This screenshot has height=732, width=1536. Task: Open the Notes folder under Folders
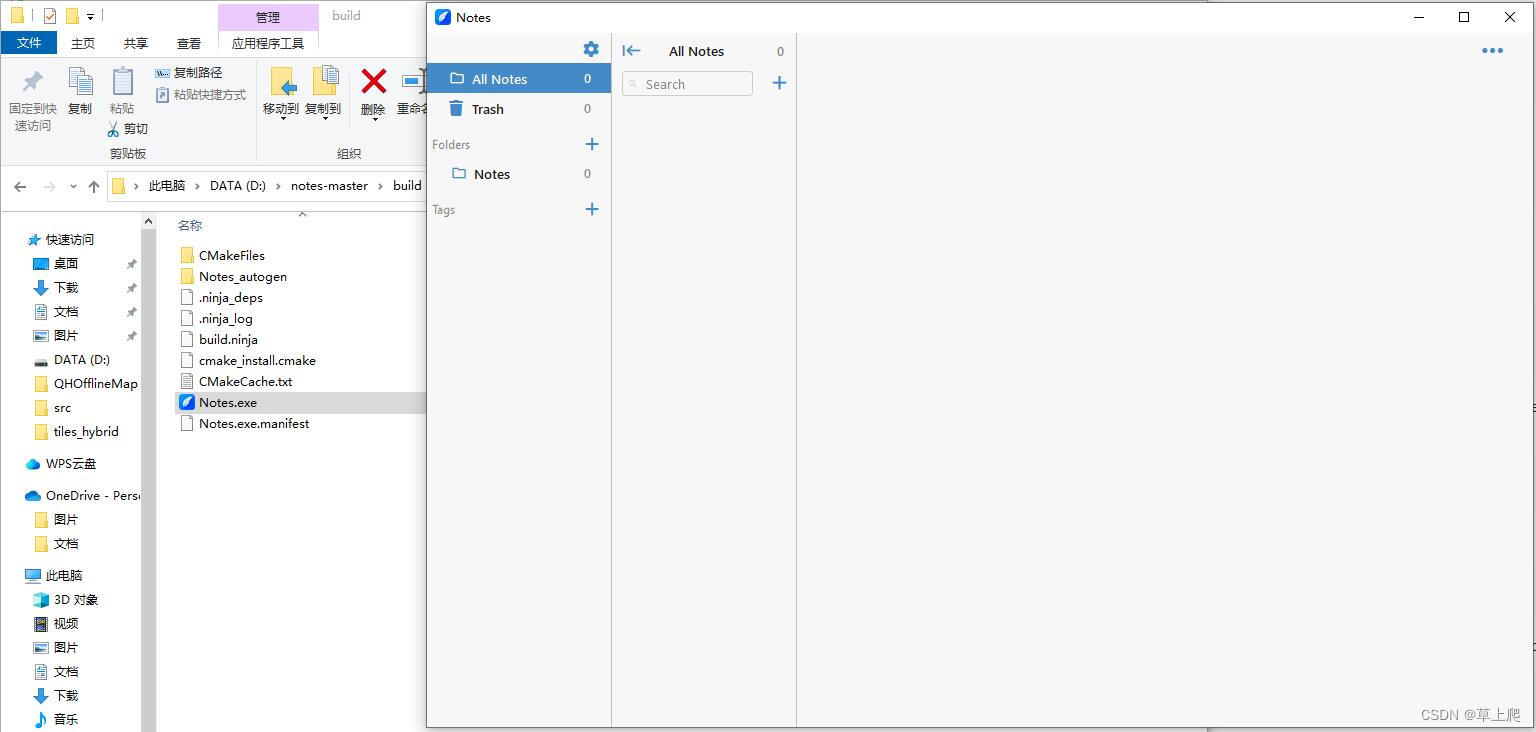(519, 174)
